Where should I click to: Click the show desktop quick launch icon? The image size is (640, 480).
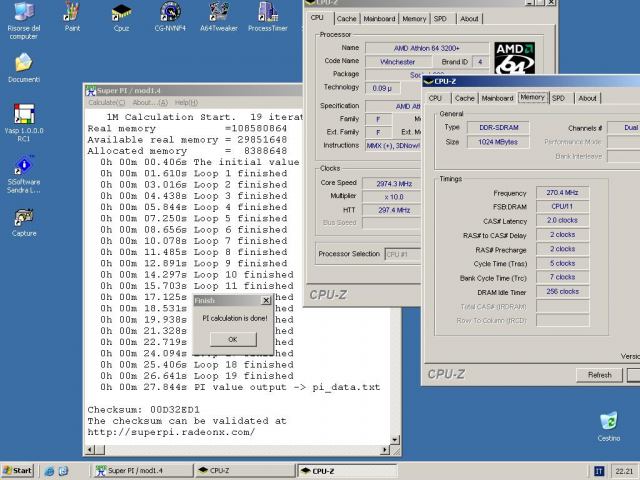[x=64, y=471]
